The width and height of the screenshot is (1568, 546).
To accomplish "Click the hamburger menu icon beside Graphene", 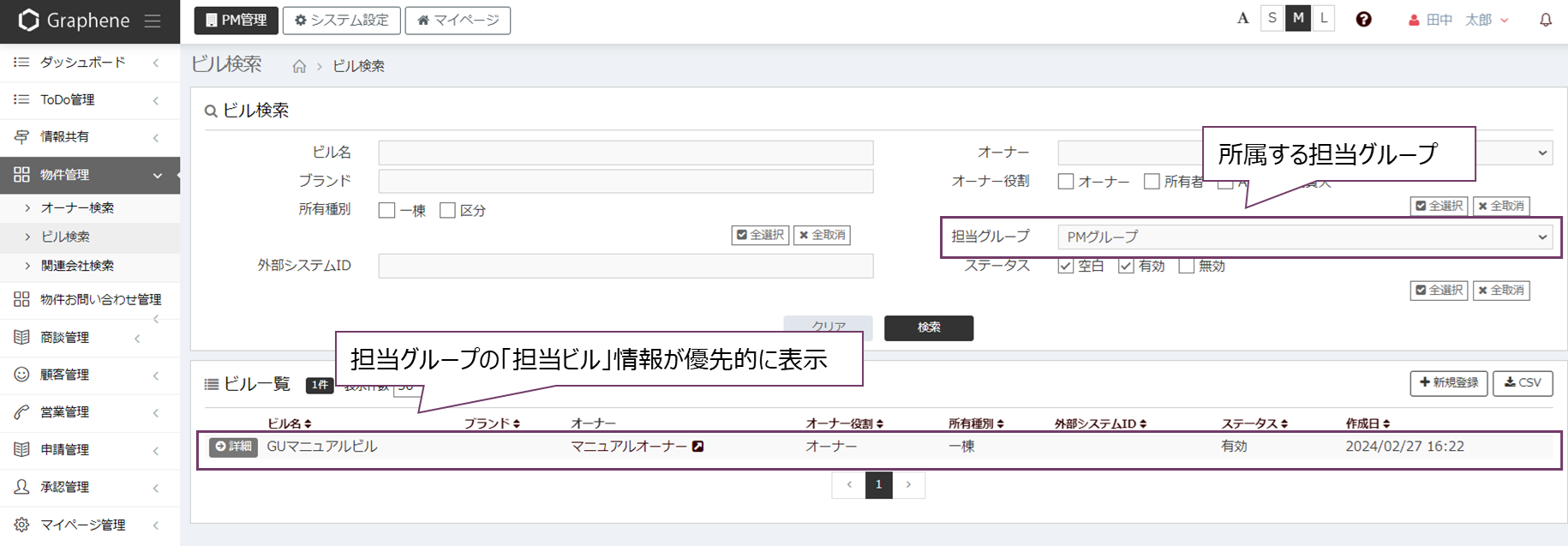I will coord(153,21).
